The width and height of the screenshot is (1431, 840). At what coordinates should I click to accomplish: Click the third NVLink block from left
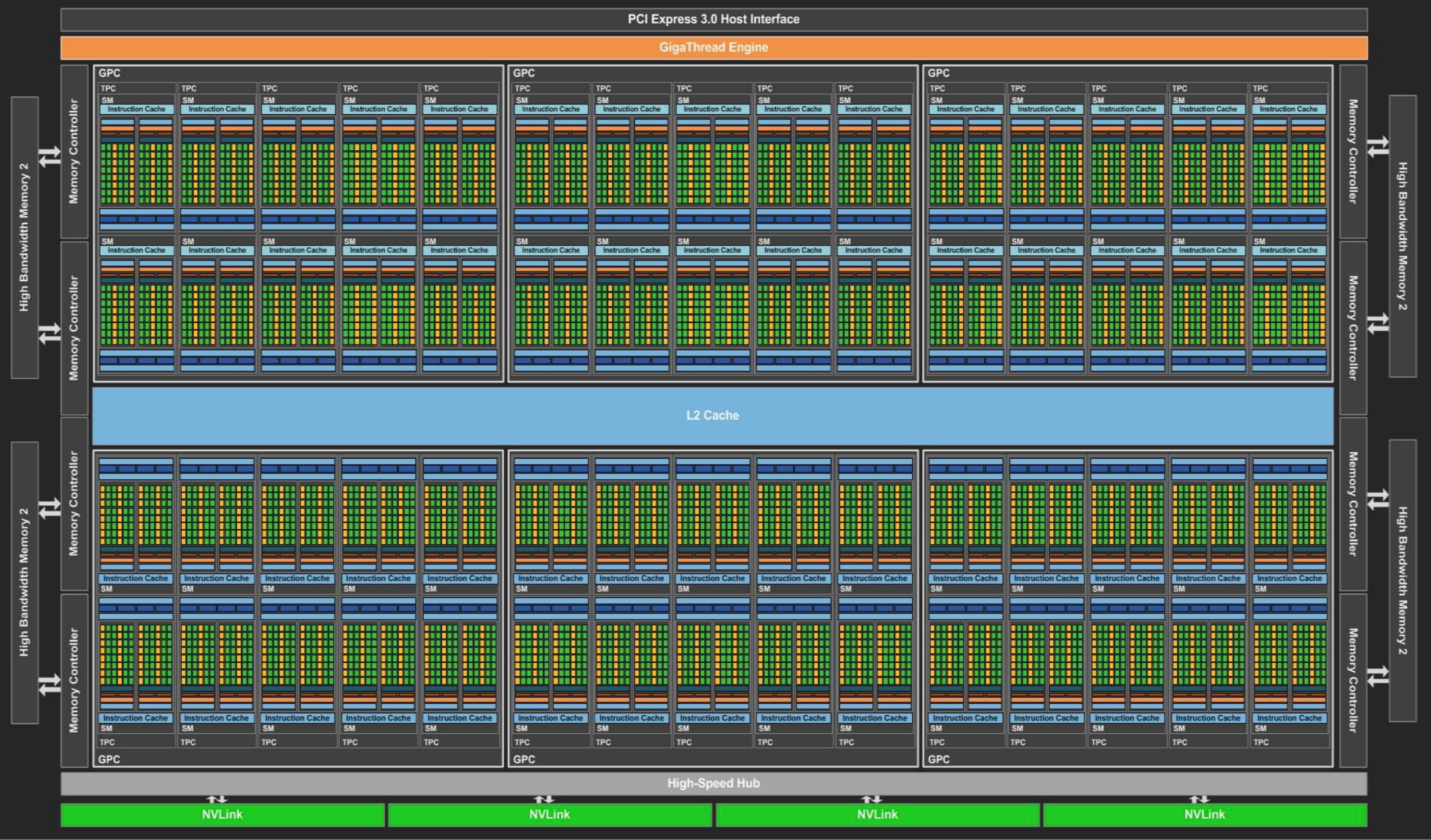(x=877, y=814)
